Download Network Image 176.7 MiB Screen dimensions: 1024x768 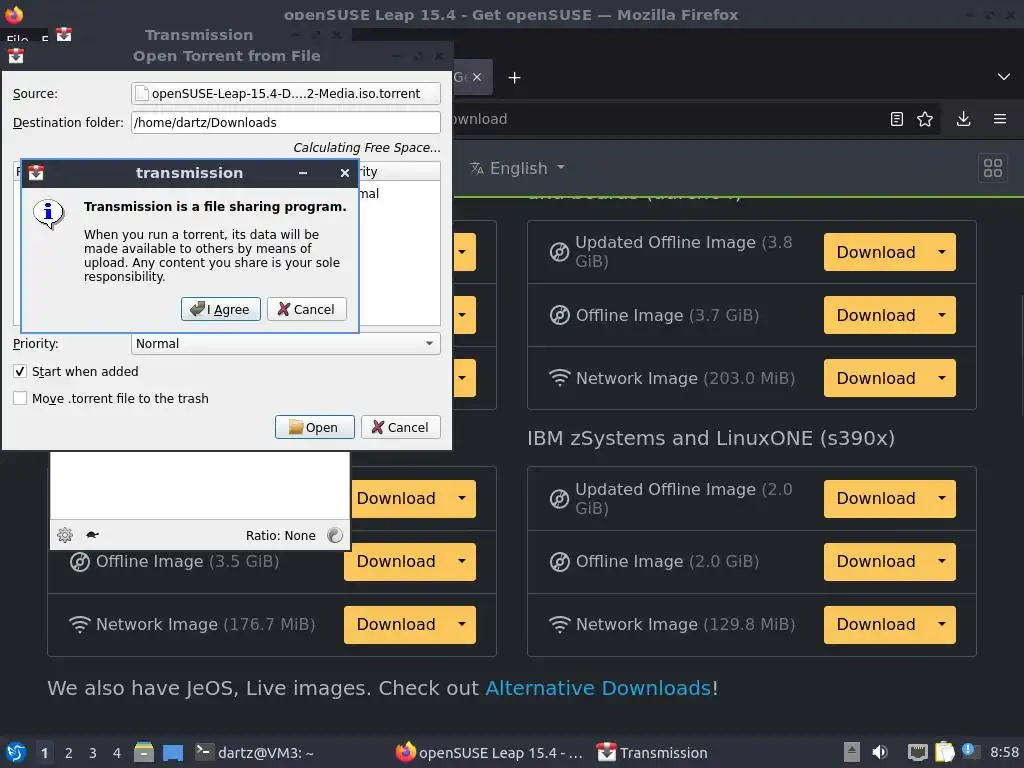point(396,624)
